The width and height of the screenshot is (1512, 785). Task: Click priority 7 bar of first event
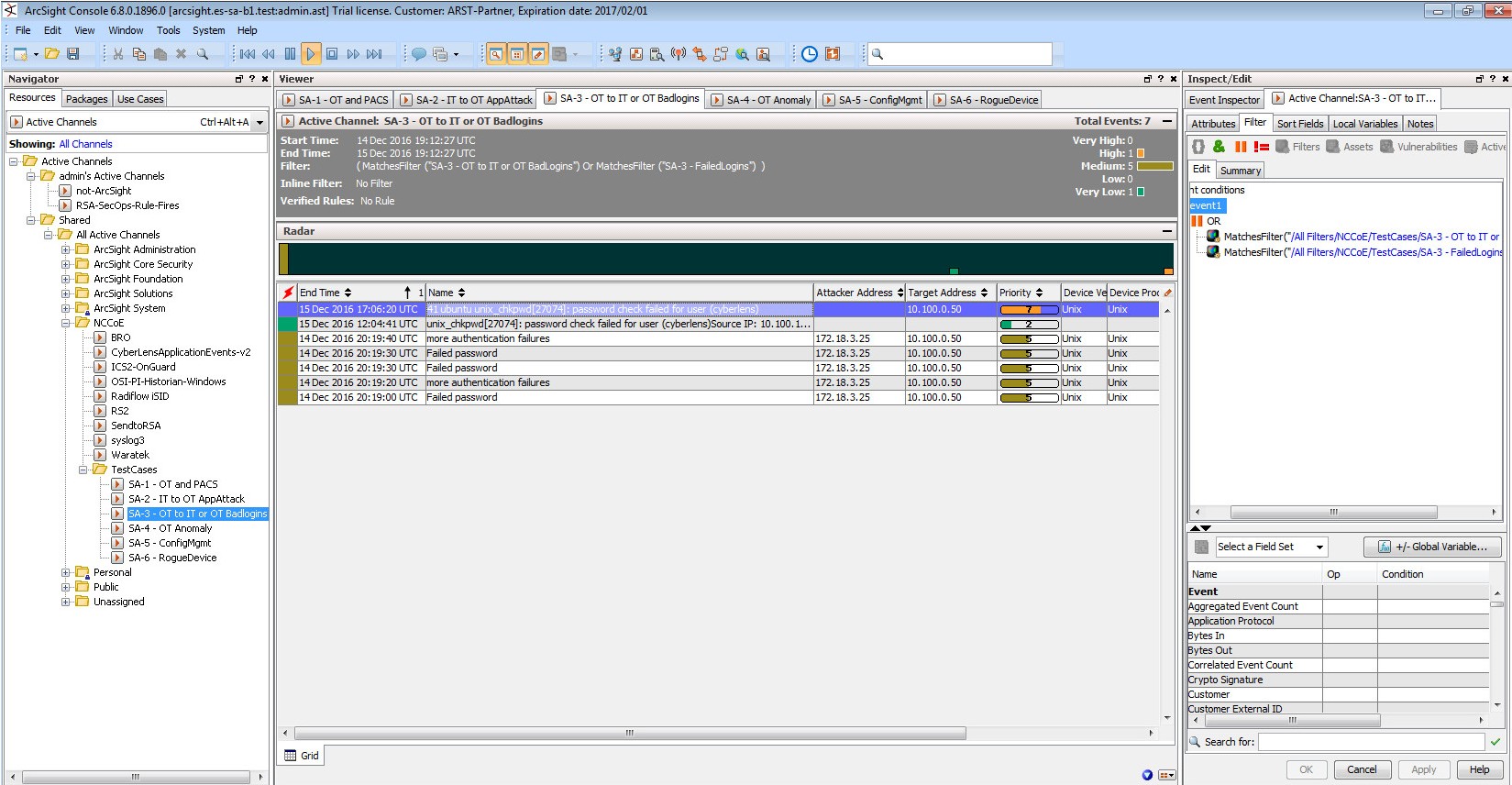click(1029, 309)
